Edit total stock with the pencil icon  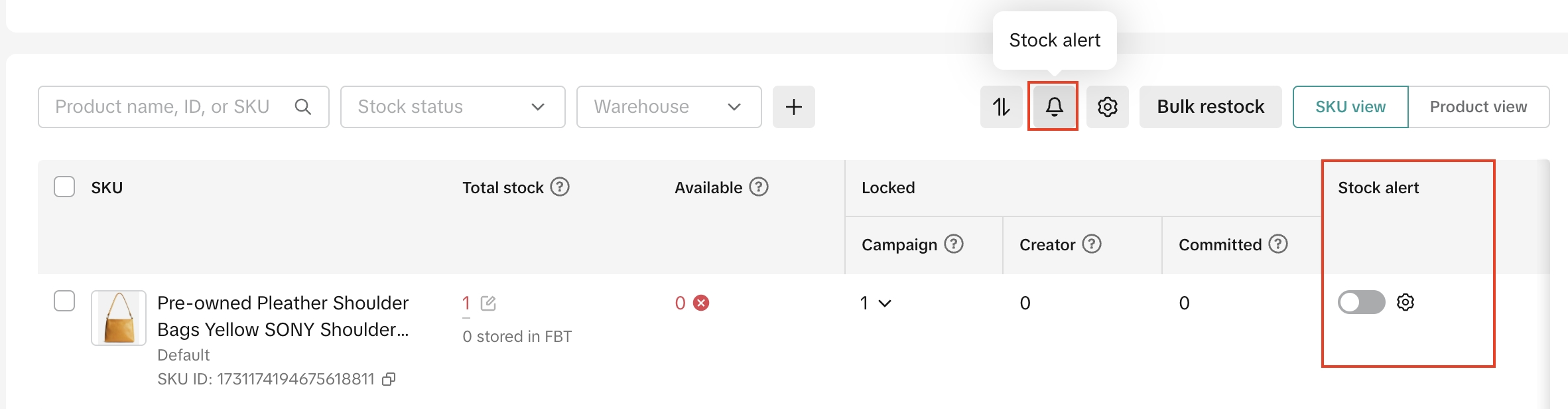488,303
